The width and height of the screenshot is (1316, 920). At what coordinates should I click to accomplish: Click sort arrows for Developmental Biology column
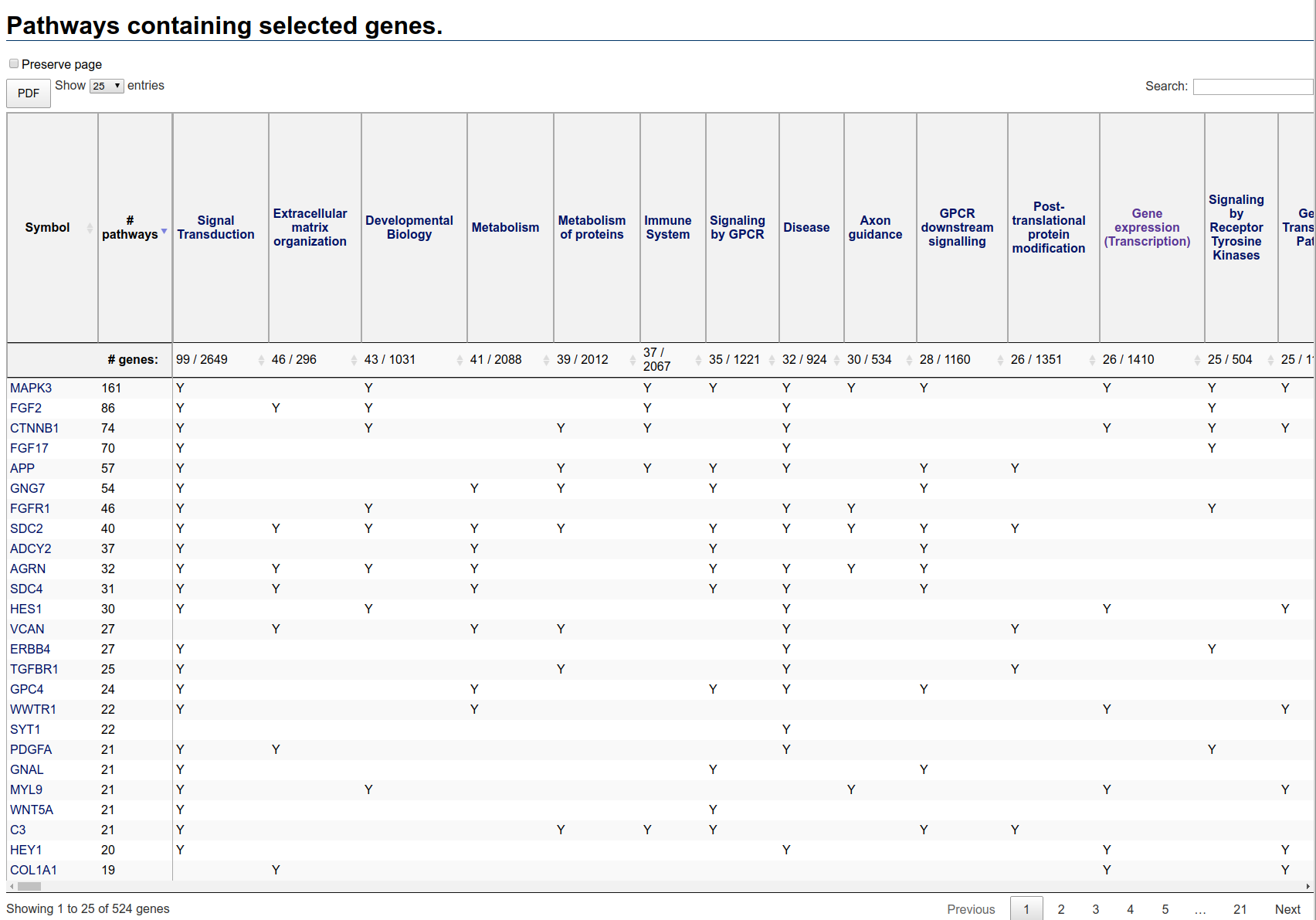(x=460, y=360)
